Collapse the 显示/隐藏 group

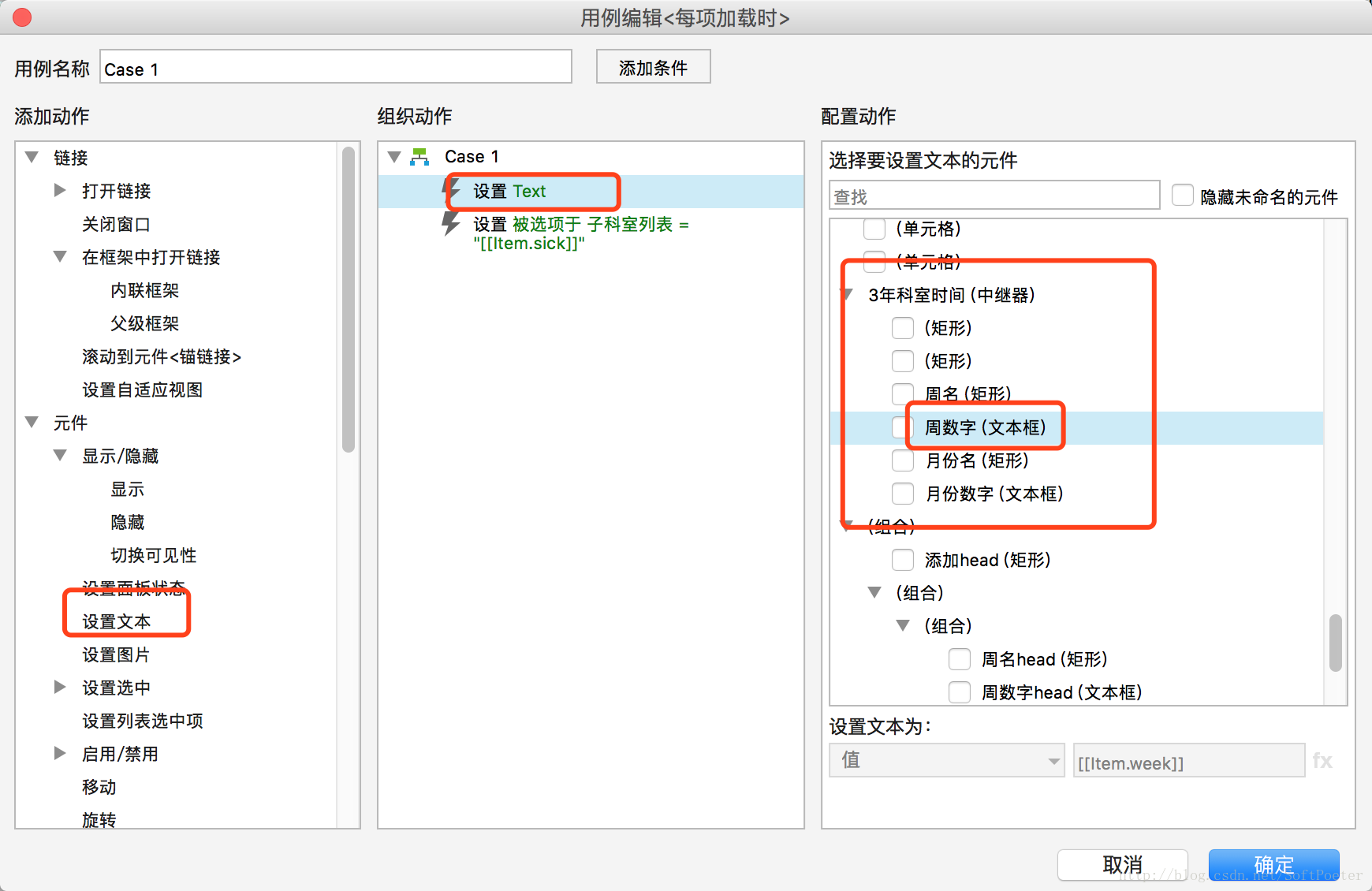[60, 455]
